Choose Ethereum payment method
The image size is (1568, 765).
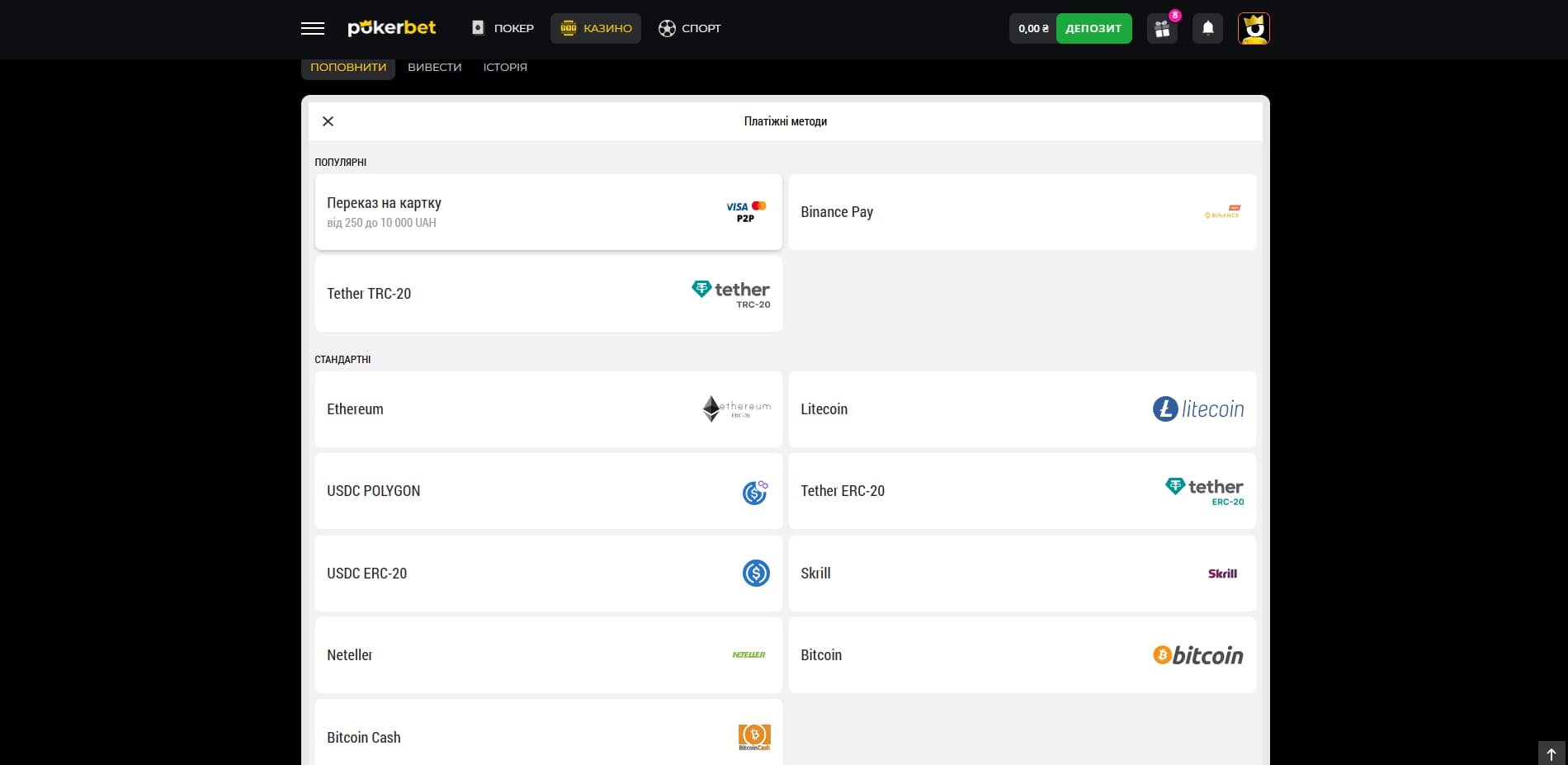[x=549, y=409]
